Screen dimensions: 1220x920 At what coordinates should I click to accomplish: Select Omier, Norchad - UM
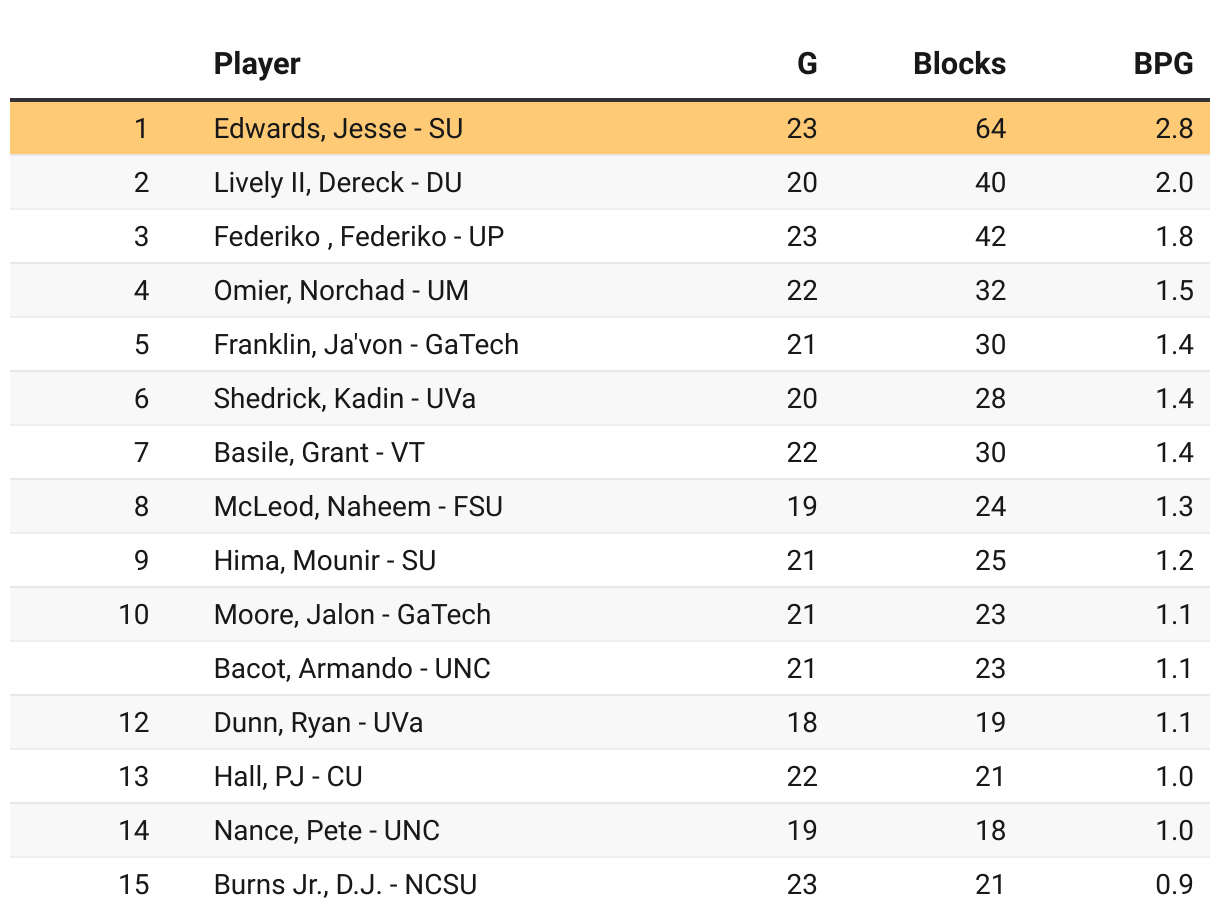coord(341,291)
